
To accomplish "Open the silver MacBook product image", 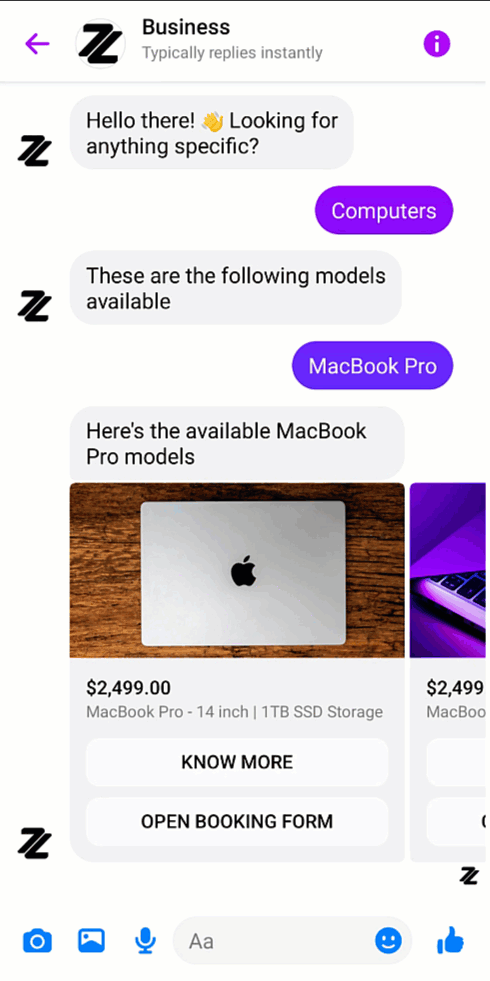I will point(237,570).
